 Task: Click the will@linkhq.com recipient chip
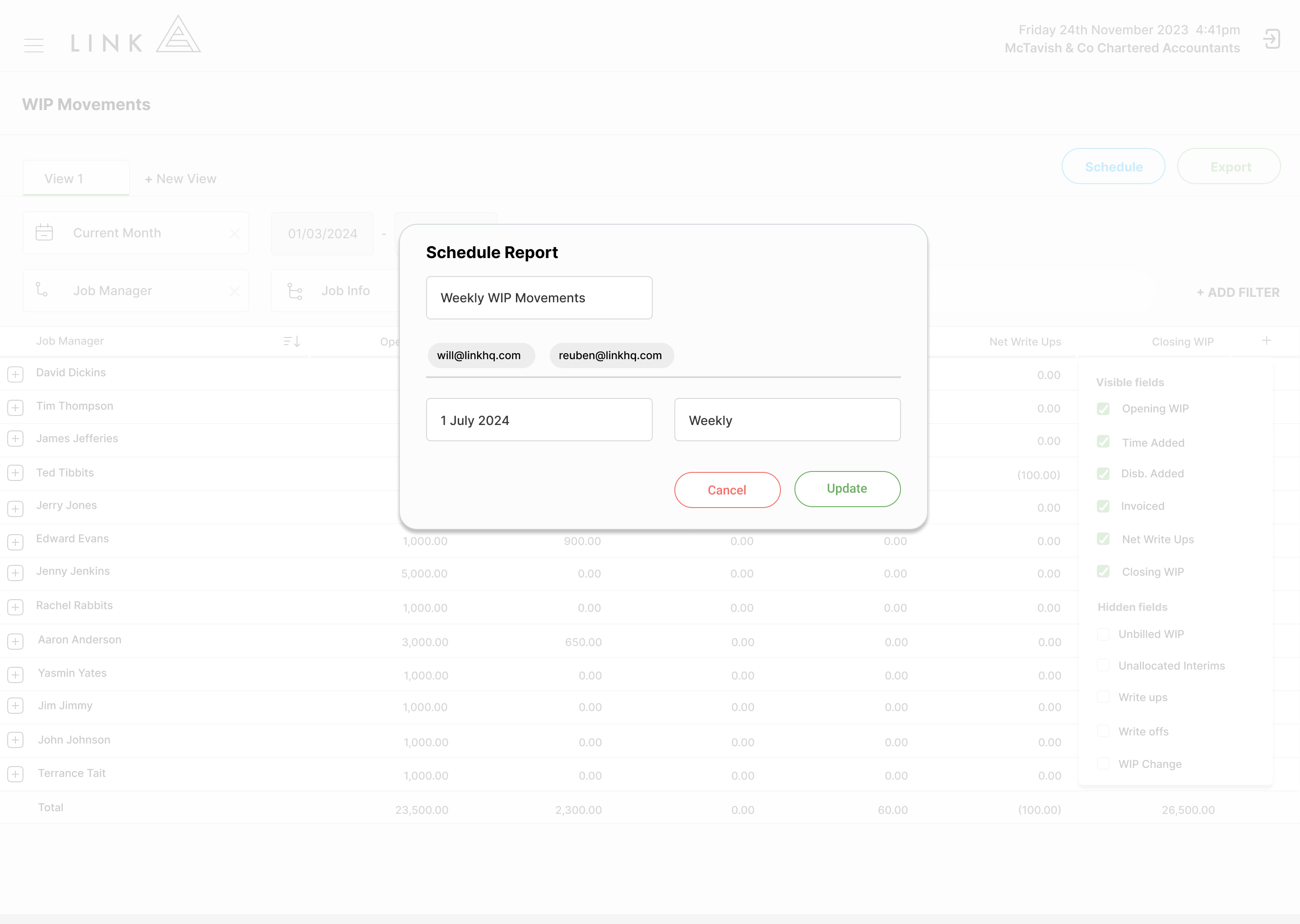pyautogui.click(x=481, y=355)
